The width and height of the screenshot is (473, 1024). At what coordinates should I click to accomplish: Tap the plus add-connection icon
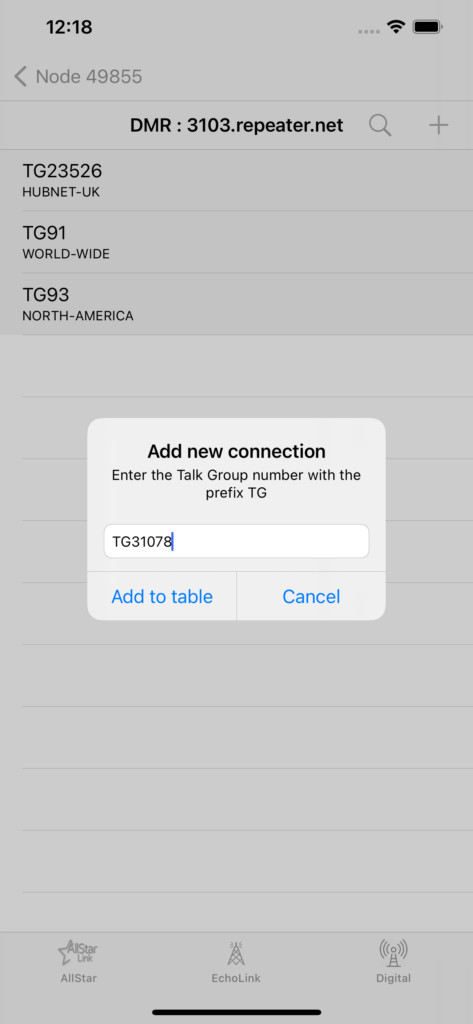pyautogui.click(x=438, y=125)
